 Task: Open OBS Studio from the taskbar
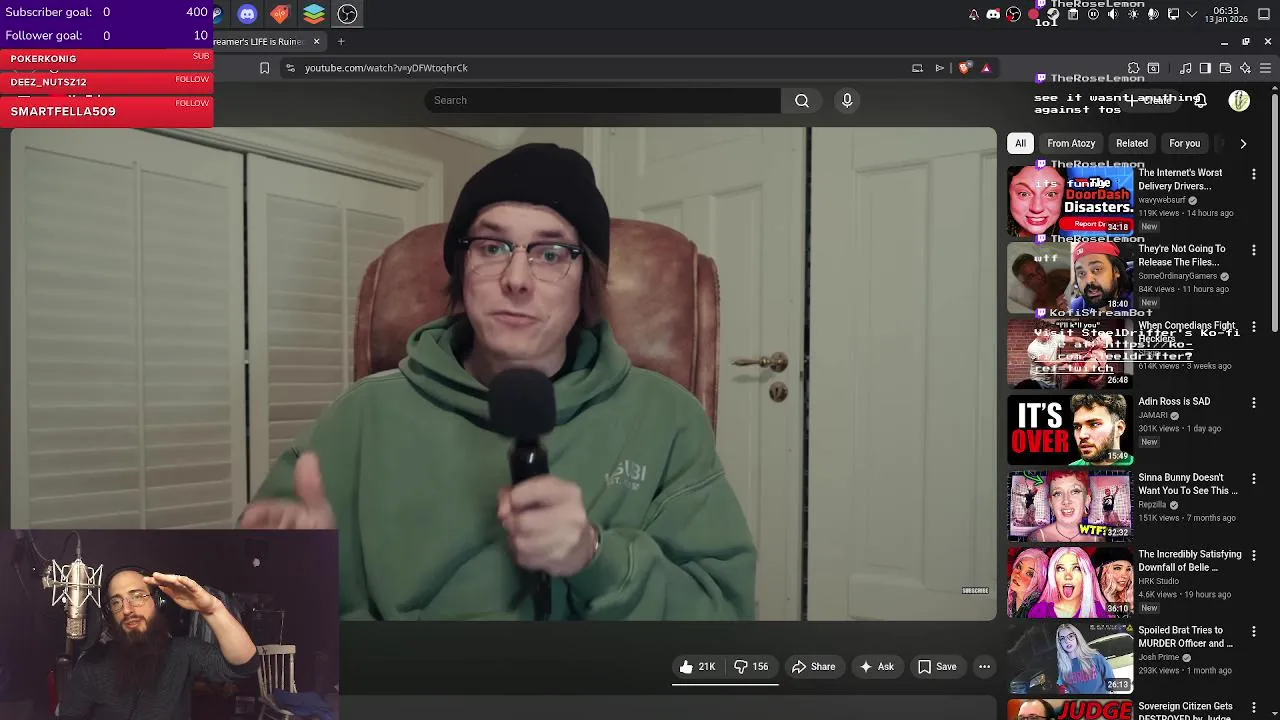[347, 14]
